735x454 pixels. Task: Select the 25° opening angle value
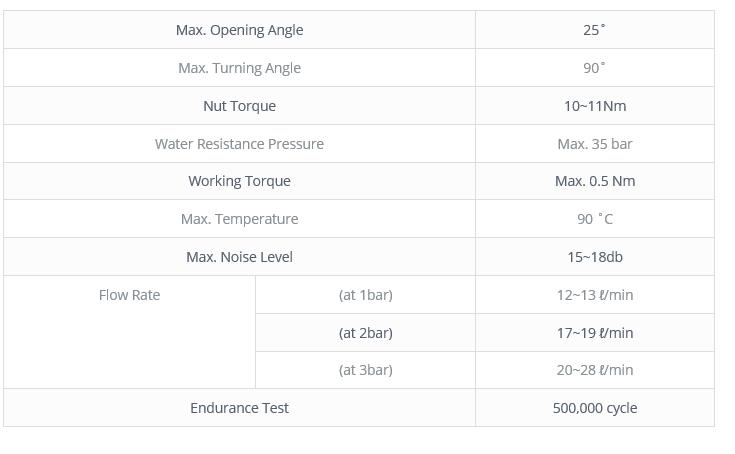point(594,30)
